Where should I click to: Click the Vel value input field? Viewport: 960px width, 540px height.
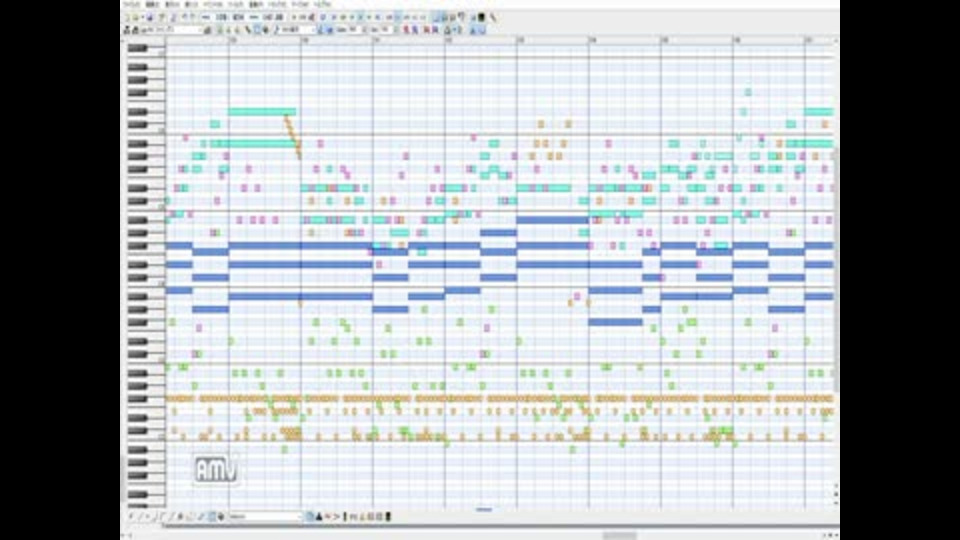point(385,29)
